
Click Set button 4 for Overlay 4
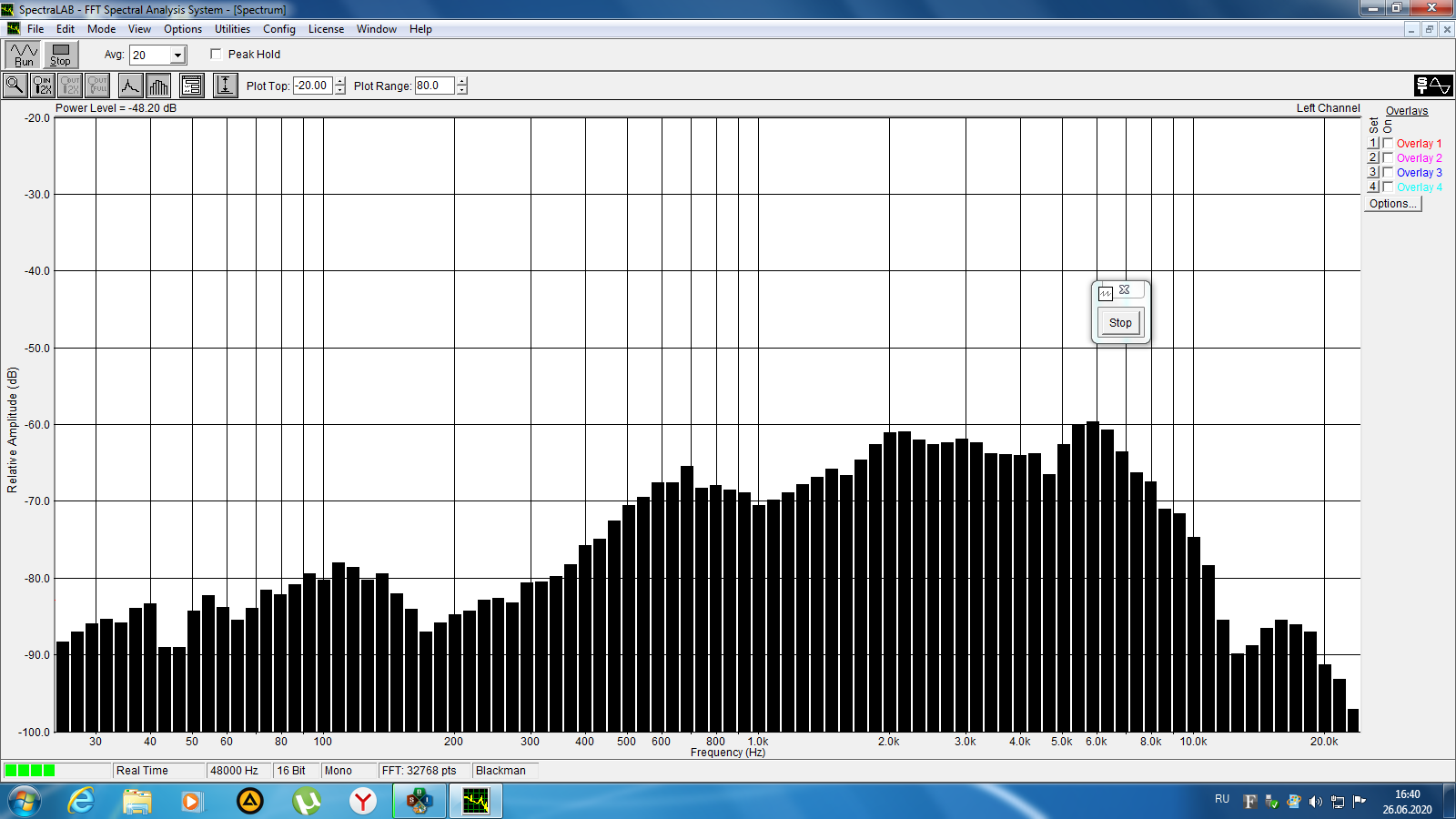pyautogui.click(x=1373, y=187)
